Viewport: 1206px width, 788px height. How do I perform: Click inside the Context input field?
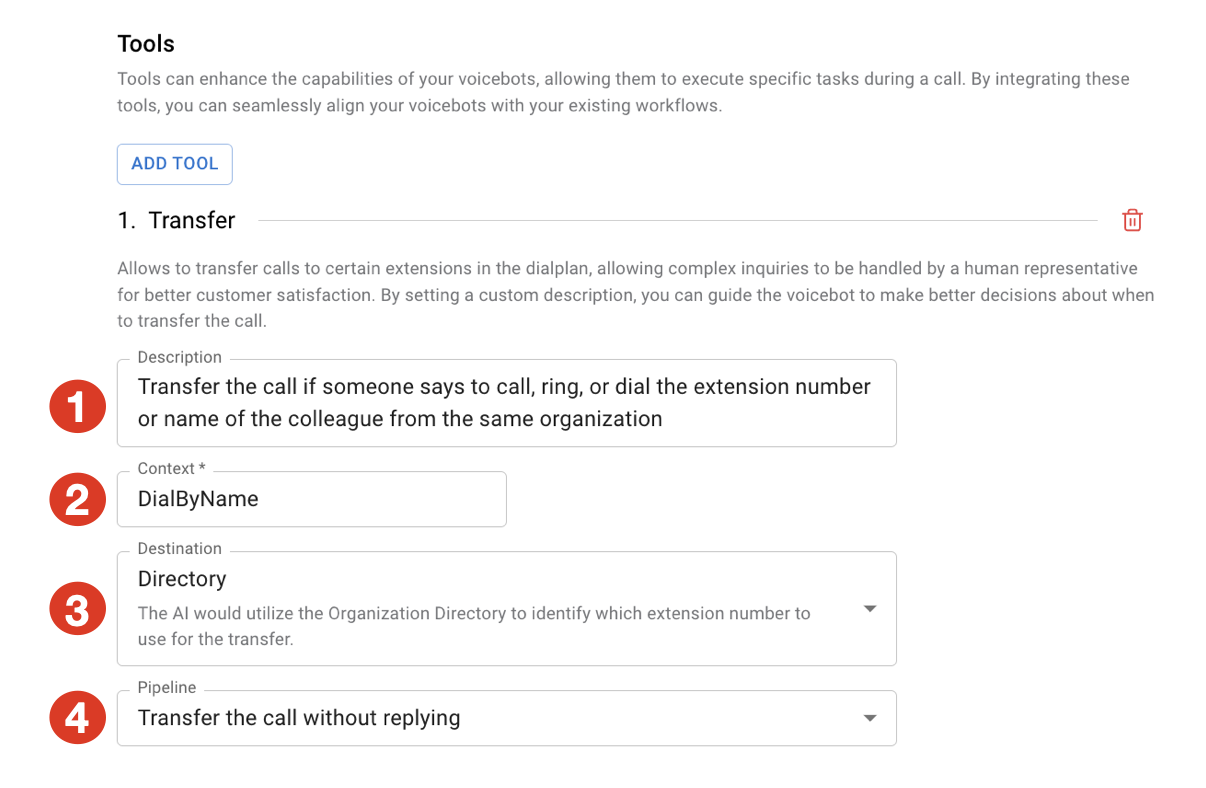(x=311, y=498)
